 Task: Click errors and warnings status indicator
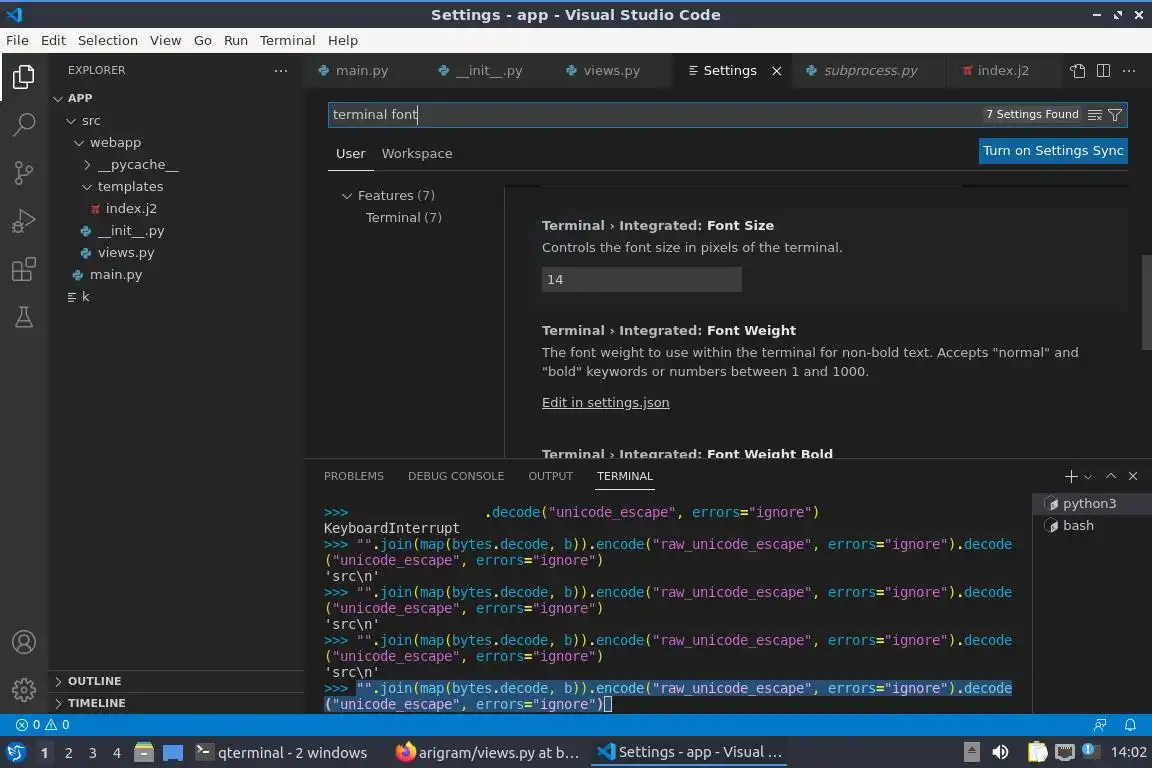pyautogui.click(x=43, y=725)
